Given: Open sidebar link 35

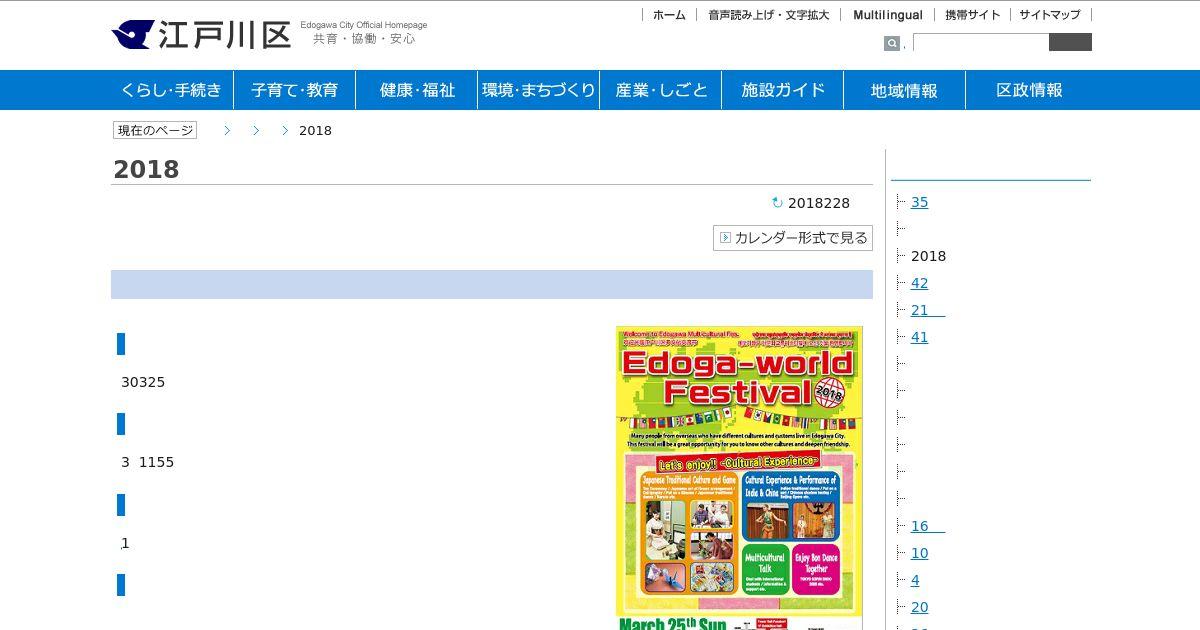Looking at the screenshot, I should (919, 202).
